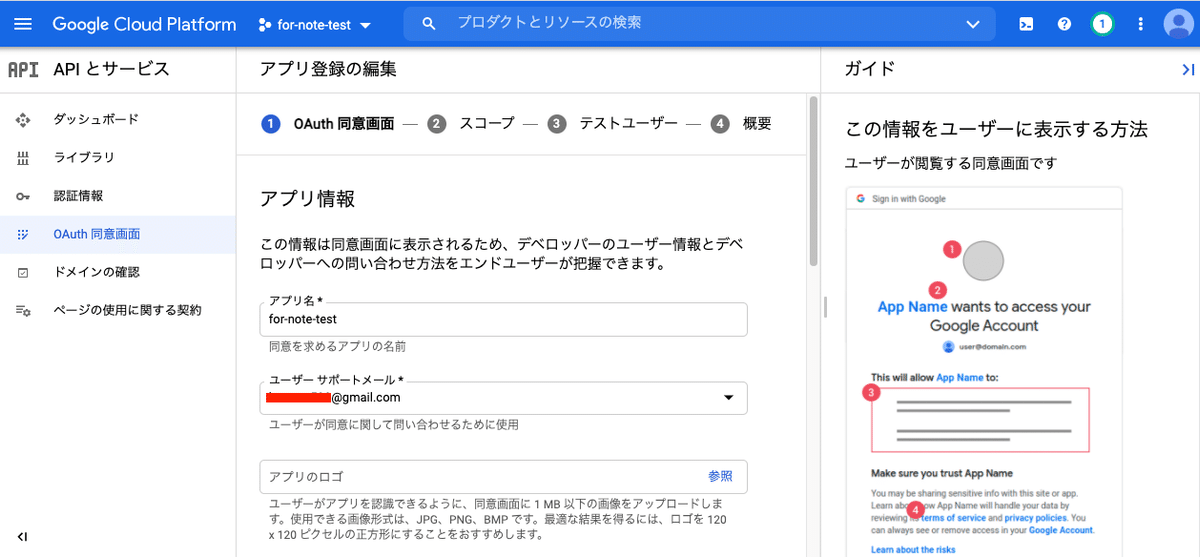
Task: Click the ドメインの確認 checkbox icon
Action: tap(23, 272)
